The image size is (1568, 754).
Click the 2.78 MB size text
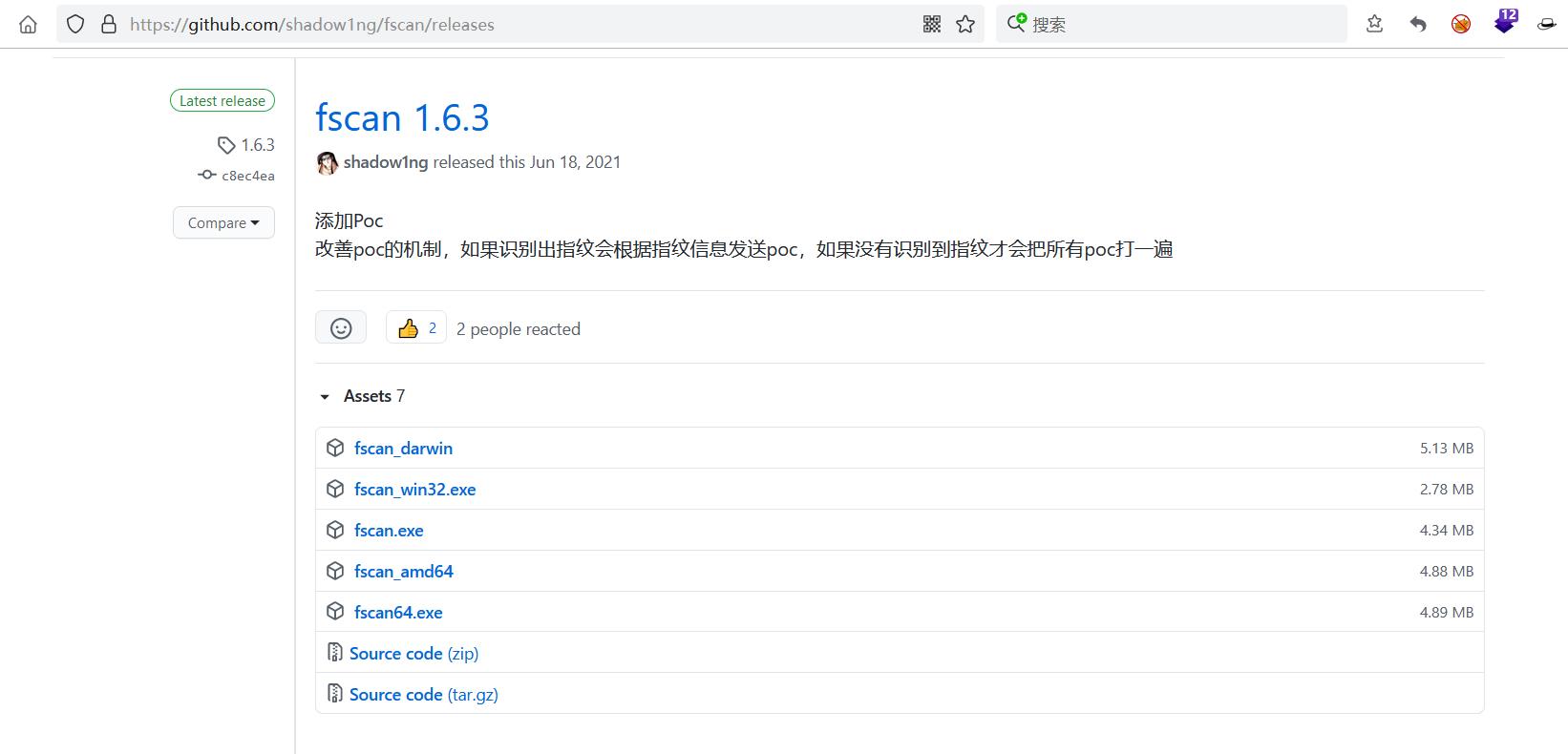tap(1447, 489)
